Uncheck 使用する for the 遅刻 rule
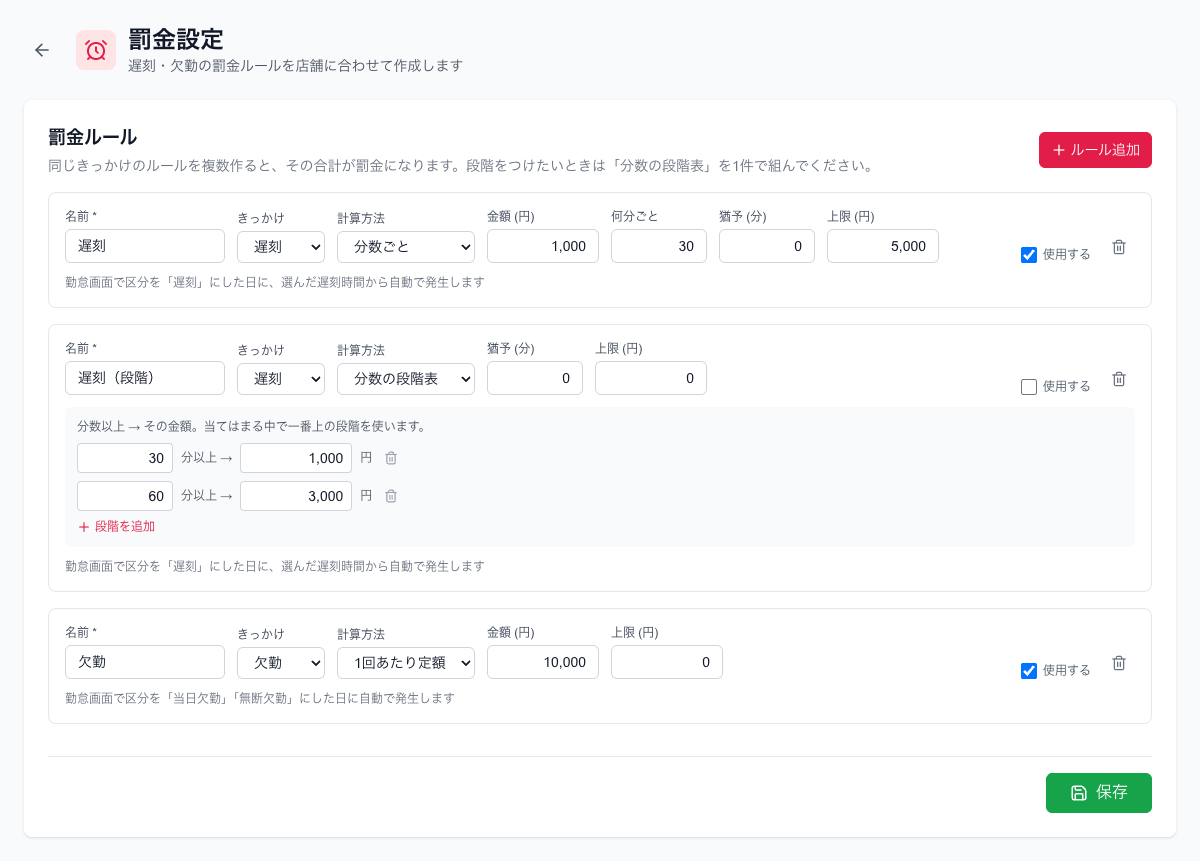 point(1029,255)
